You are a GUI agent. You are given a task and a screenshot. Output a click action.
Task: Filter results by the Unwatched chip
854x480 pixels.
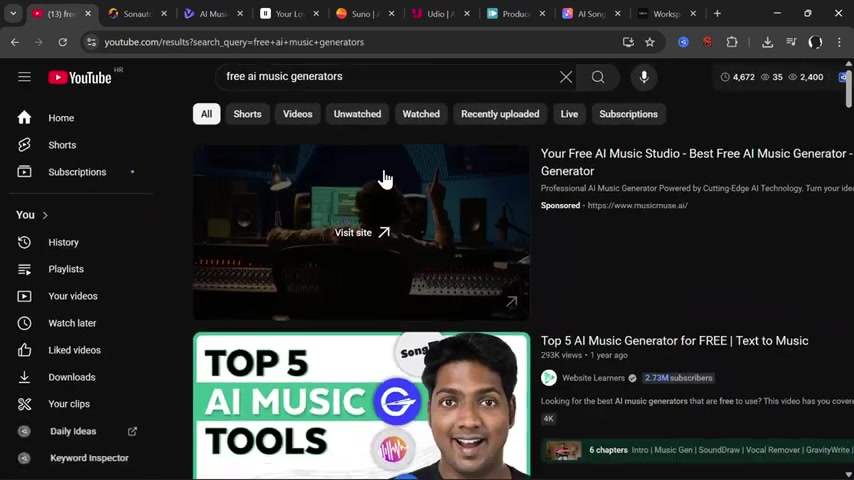click(357, 114)
